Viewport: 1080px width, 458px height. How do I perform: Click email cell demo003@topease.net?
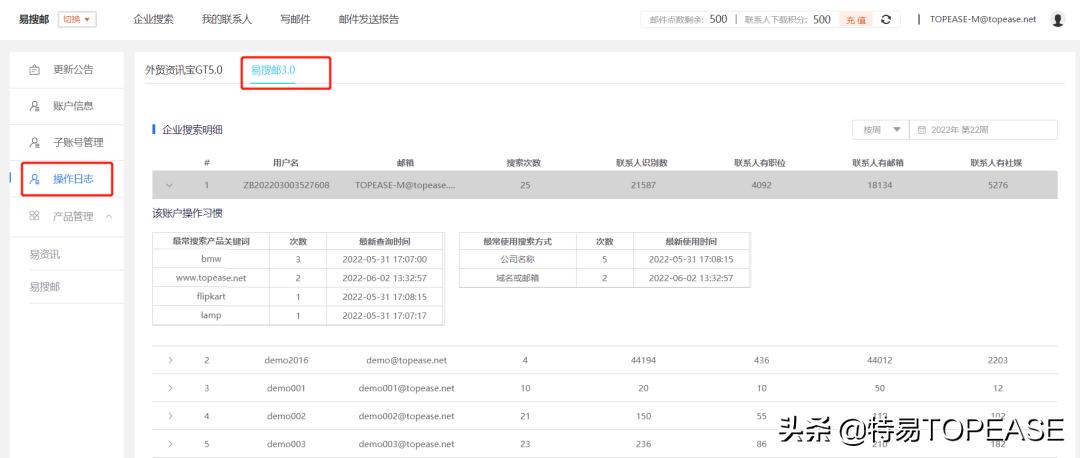pos(406,444)
